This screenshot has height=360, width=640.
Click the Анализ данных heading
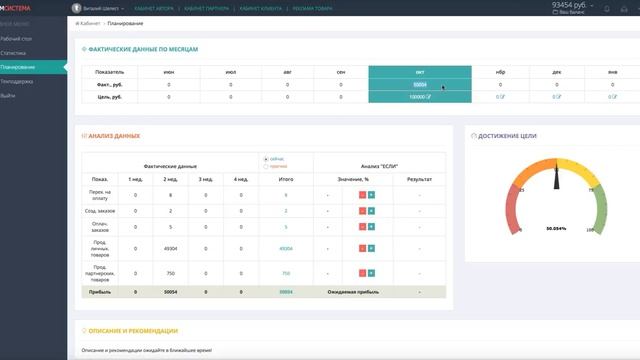click(x=114, y=136)
